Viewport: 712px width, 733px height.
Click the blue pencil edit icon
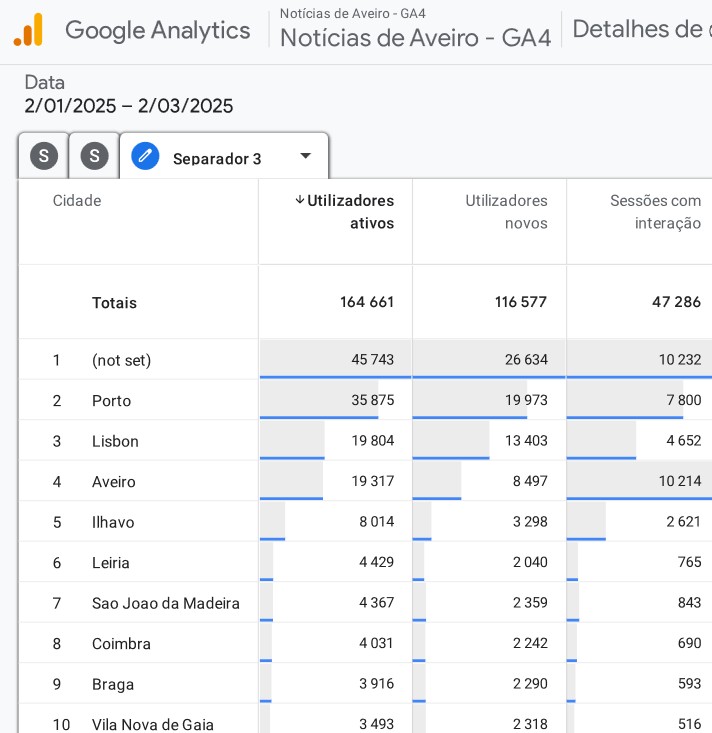(x=145, y=156)
